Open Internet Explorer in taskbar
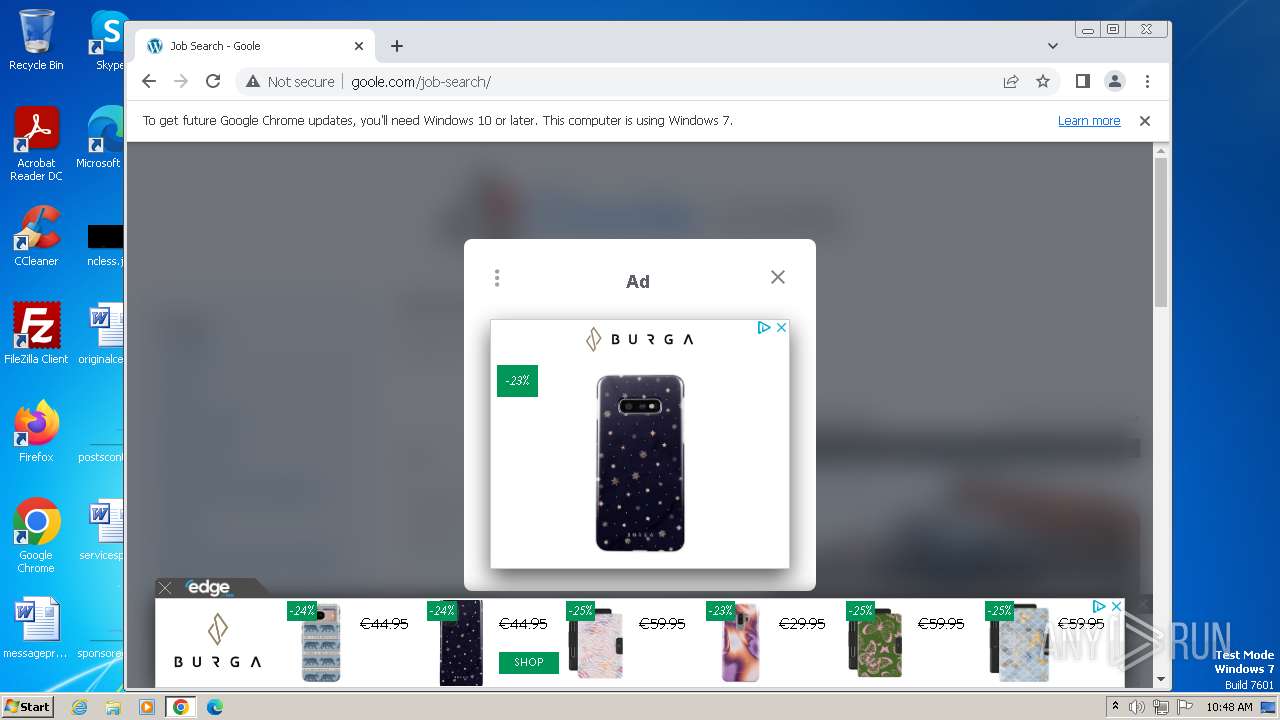The image size is (1280, 720). (80, 707)
